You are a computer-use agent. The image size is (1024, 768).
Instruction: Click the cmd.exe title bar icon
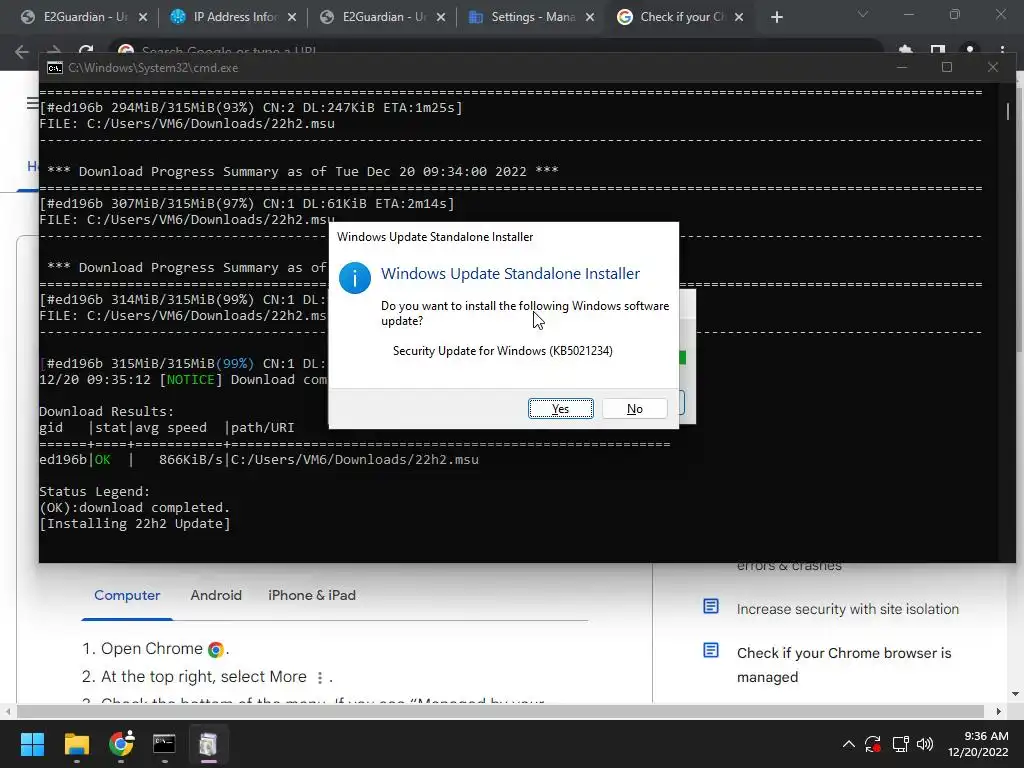(x=55, y=68)
